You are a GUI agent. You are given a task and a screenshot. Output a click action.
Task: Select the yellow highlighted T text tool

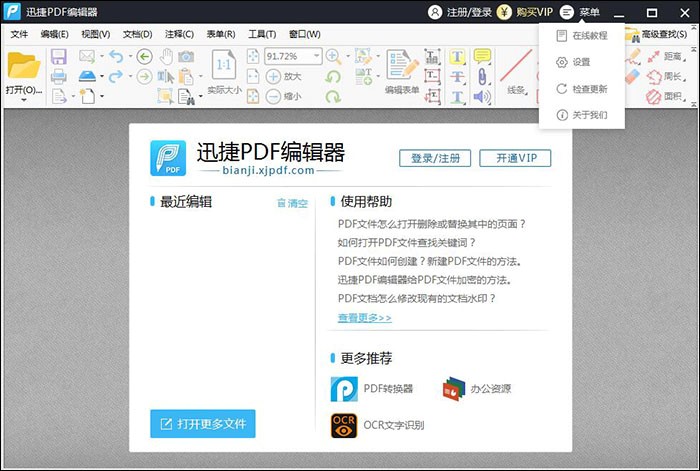(457, 57)
